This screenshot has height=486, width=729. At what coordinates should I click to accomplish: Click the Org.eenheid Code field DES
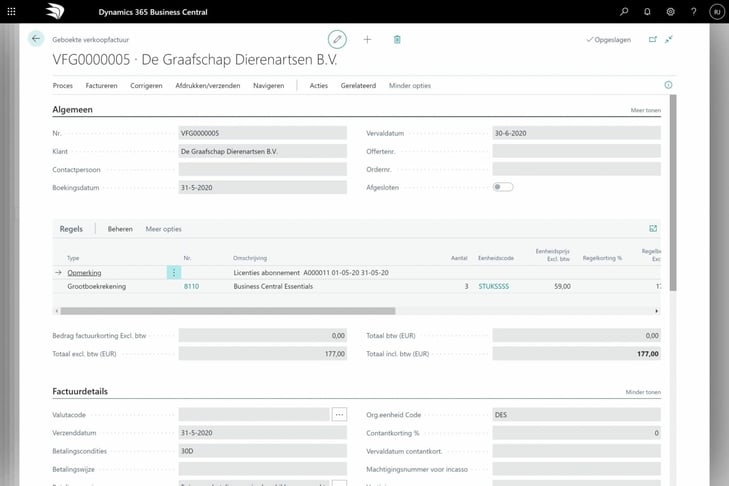tap(577, 414)
